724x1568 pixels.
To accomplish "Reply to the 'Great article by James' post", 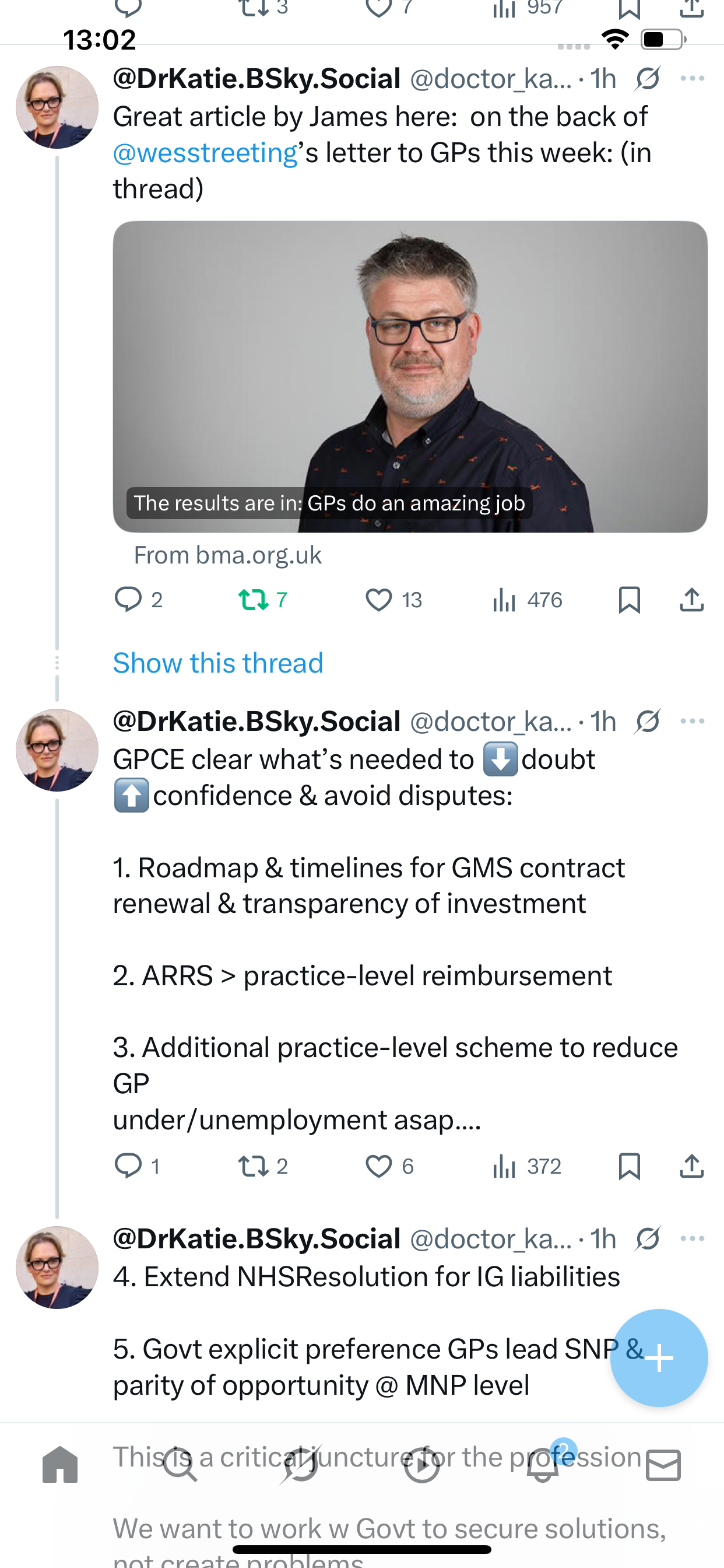I will [128, 600].
